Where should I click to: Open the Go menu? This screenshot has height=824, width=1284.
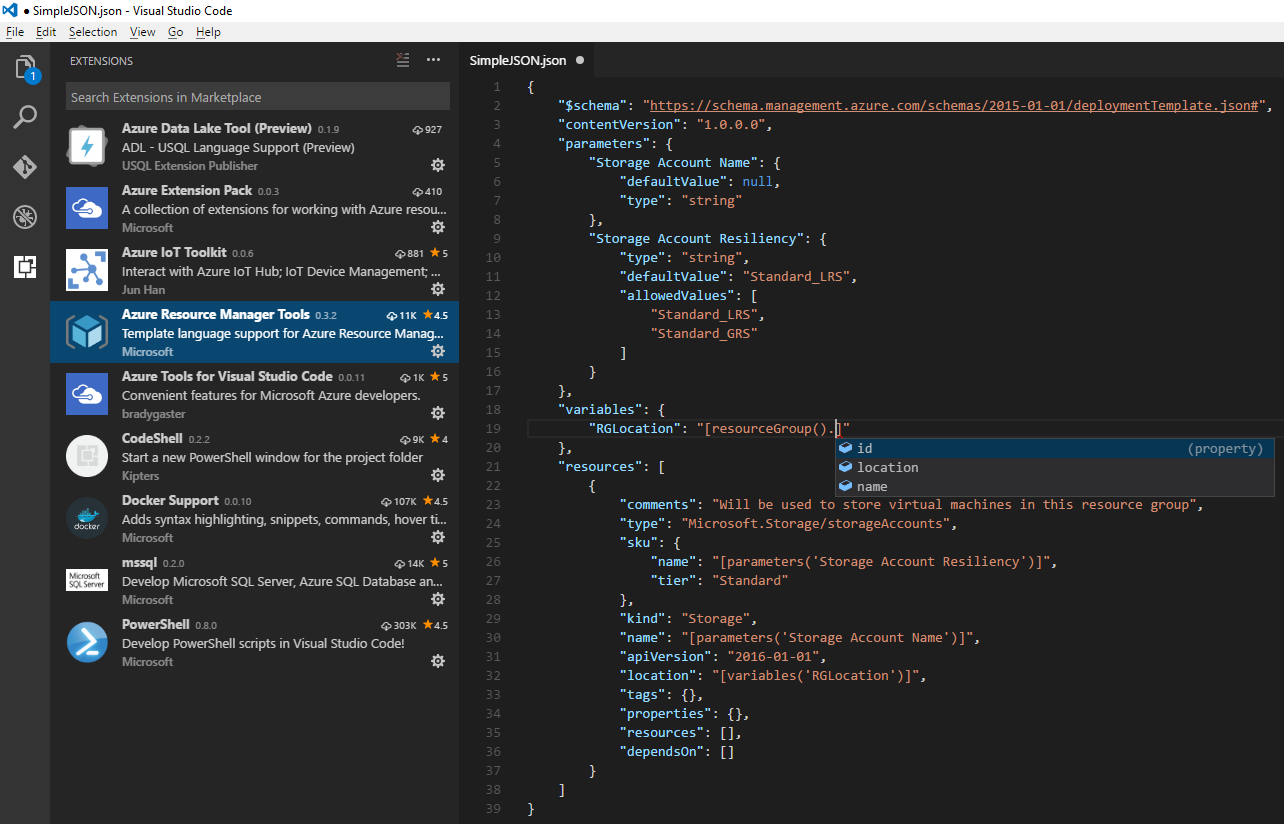coord(175,32)
